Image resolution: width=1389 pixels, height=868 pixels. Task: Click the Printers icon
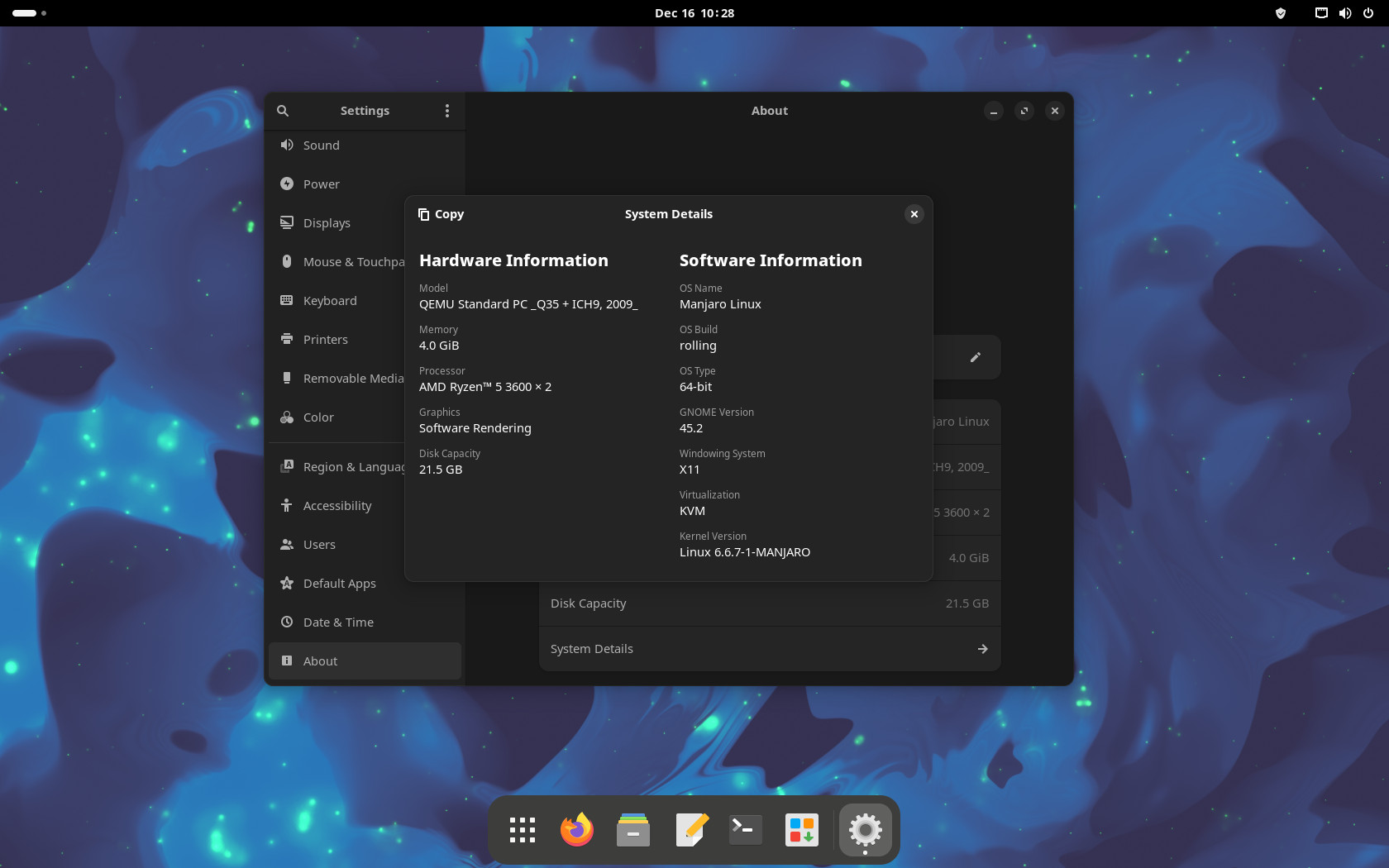(x=287, y=339)
